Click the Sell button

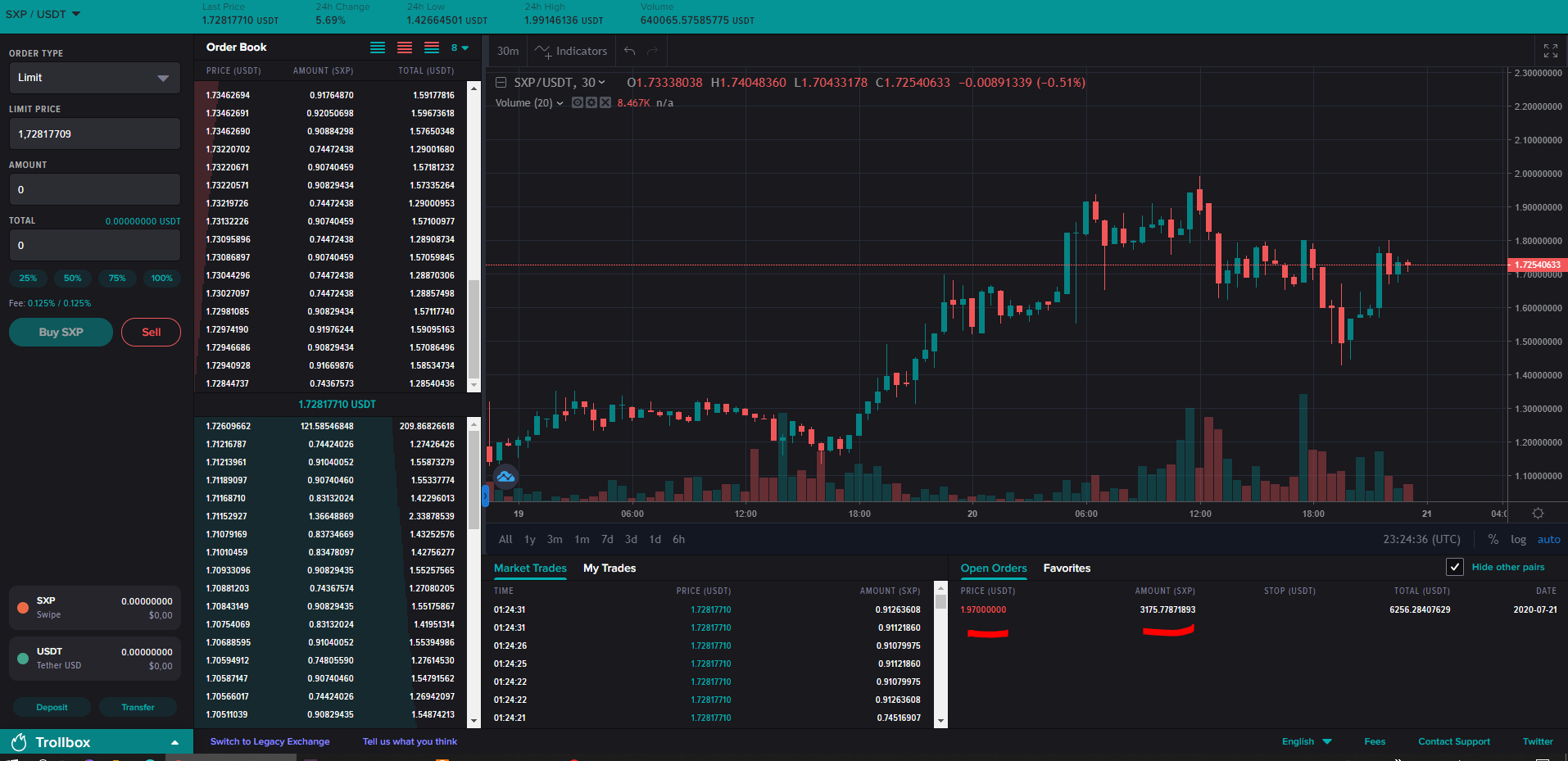coord(151,332)
